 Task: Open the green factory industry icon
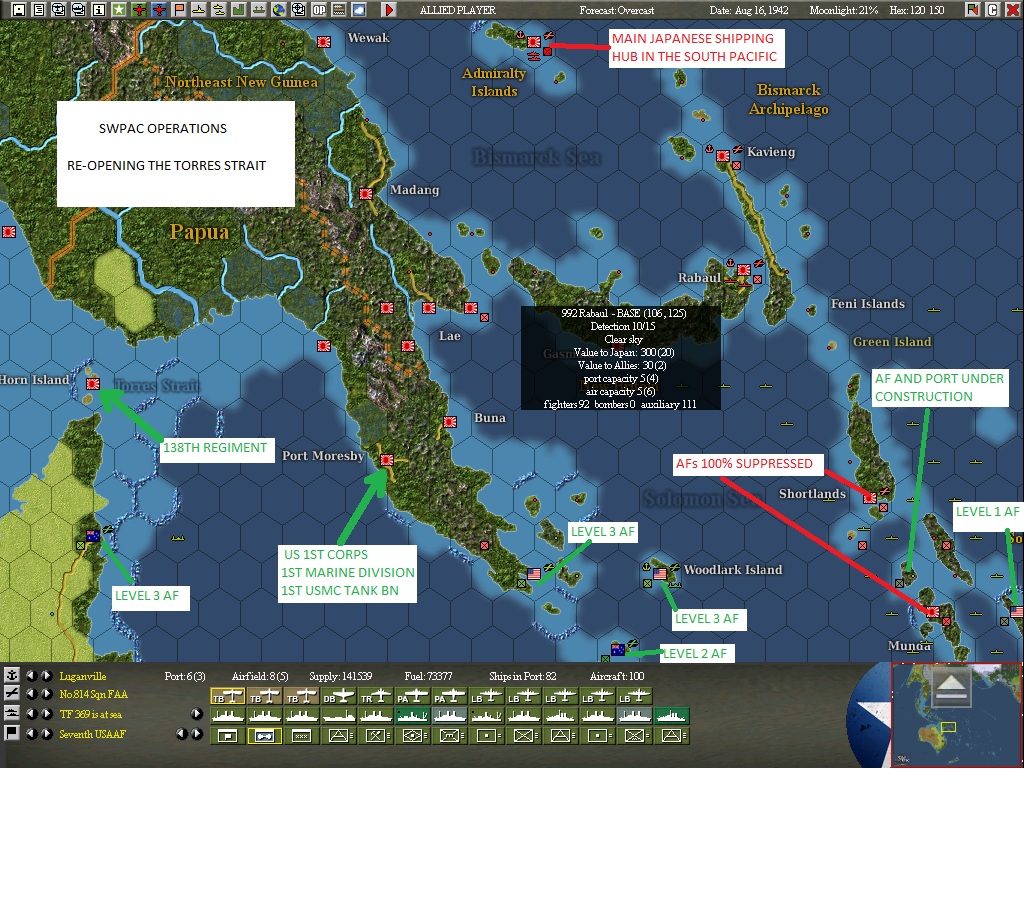pos(238,9)
